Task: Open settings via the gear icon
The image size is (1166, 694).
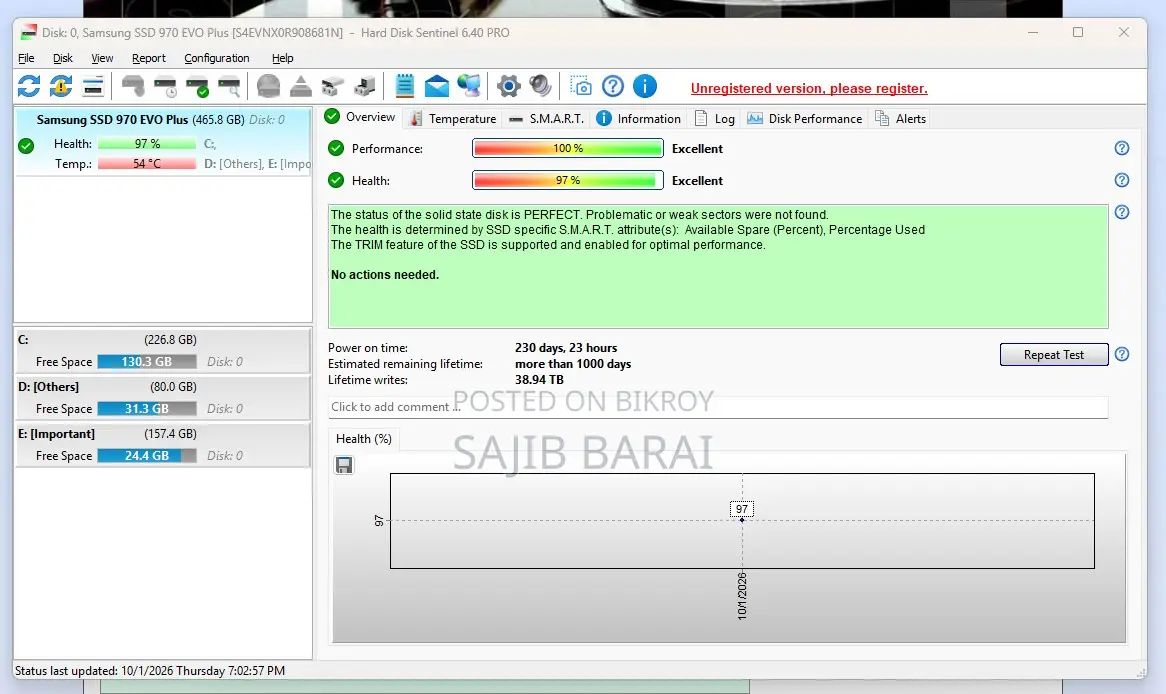Action: point(509,86)
